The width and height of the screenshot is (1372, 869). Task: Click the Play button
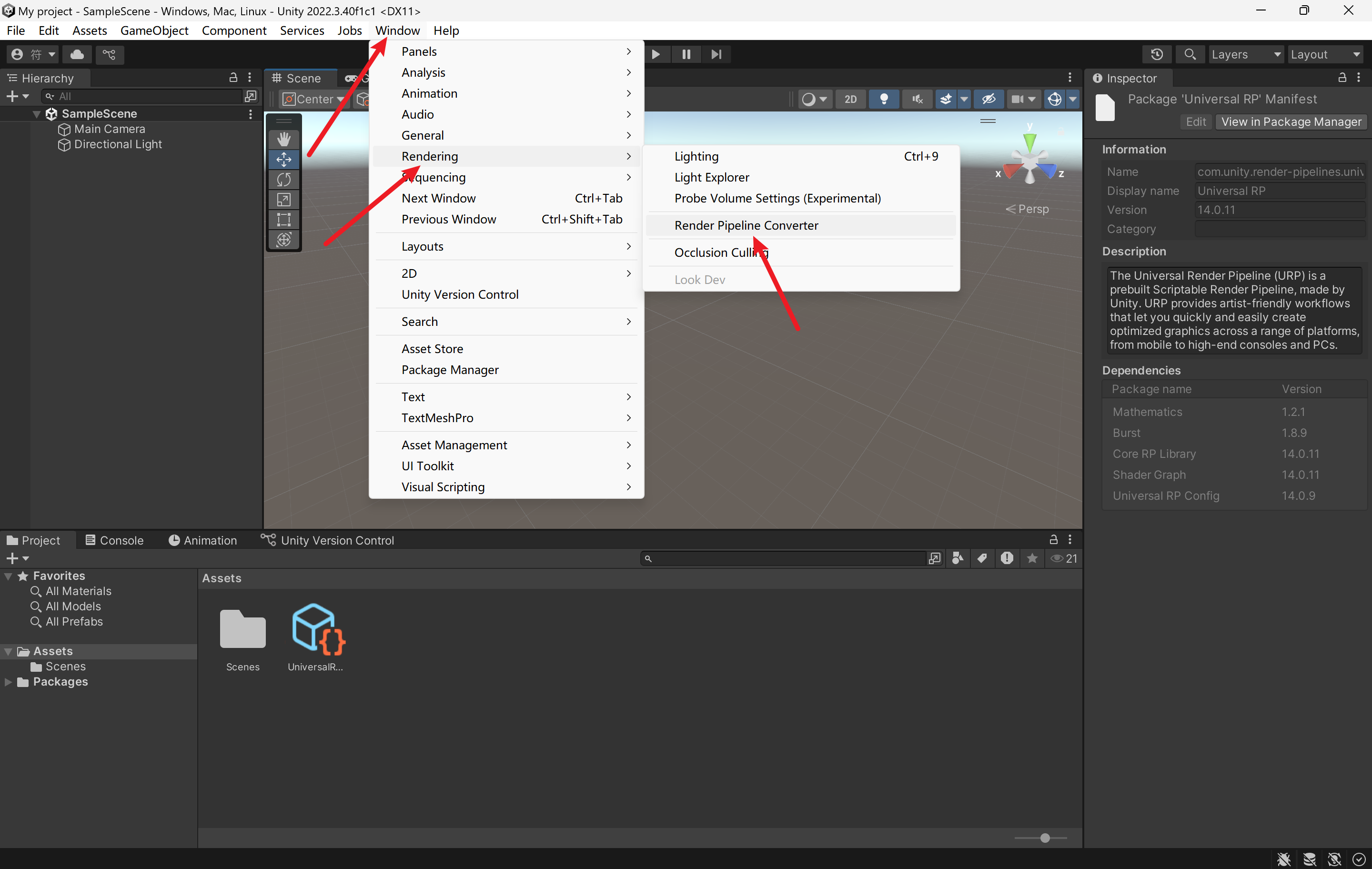(656, 54)
